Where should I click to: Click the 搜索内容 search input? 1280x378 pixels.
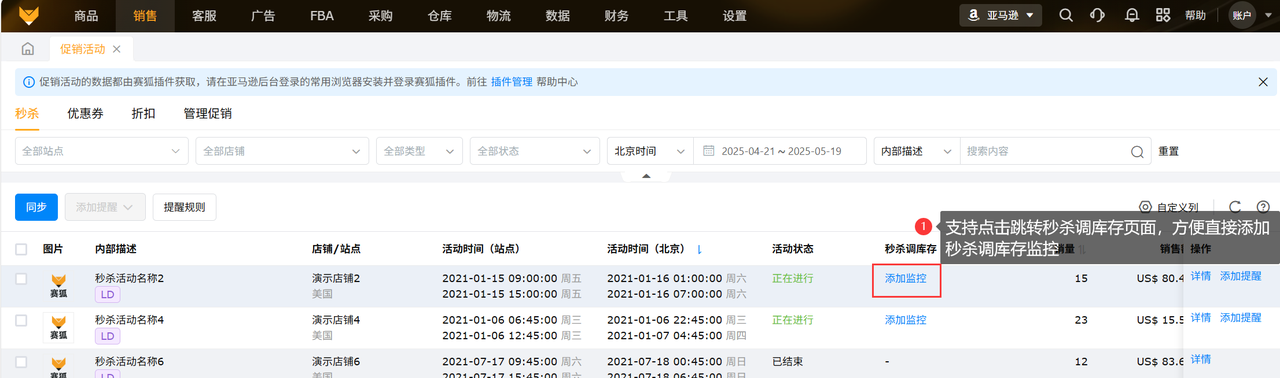pyautogui.click(x=1045, y=151)
